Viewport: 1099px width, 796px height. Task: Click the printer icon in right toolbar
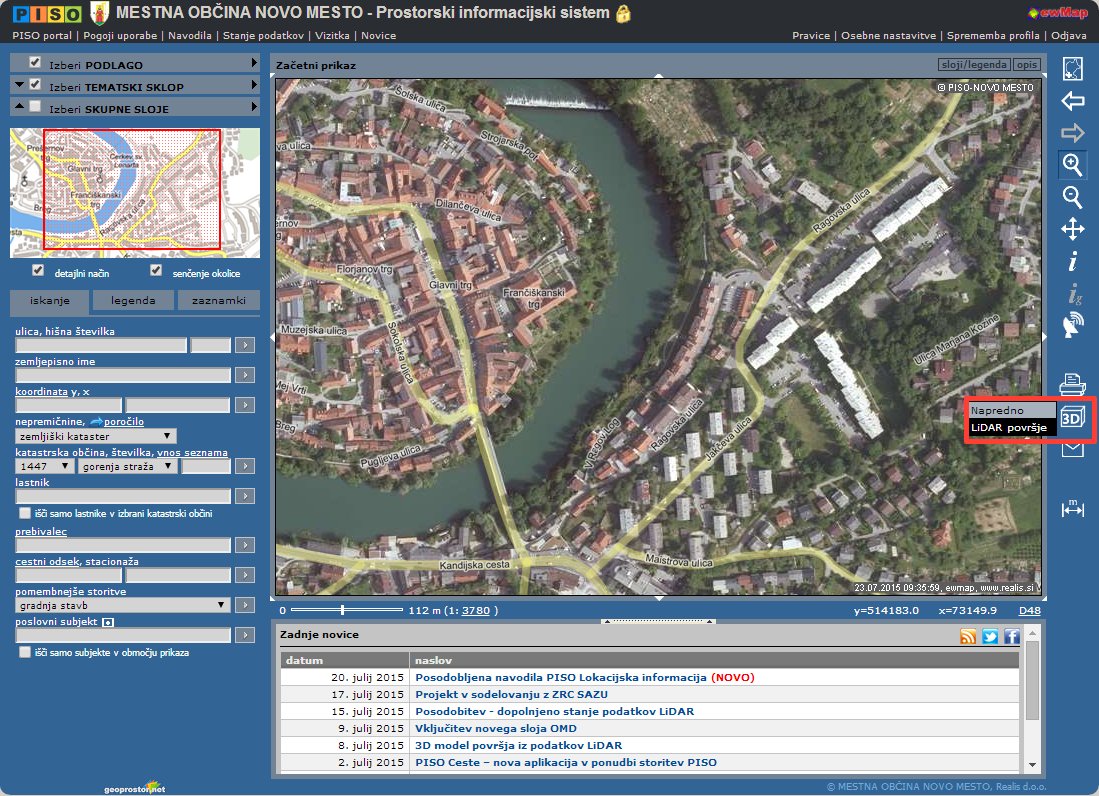click(1072, 382)
